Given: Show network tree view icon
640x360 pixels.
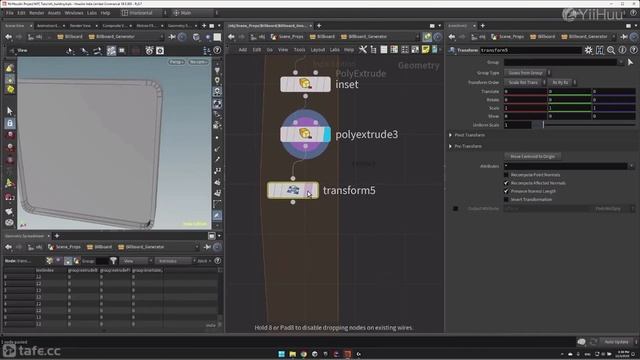Looking at the screenshot, I should coord(373,50).
